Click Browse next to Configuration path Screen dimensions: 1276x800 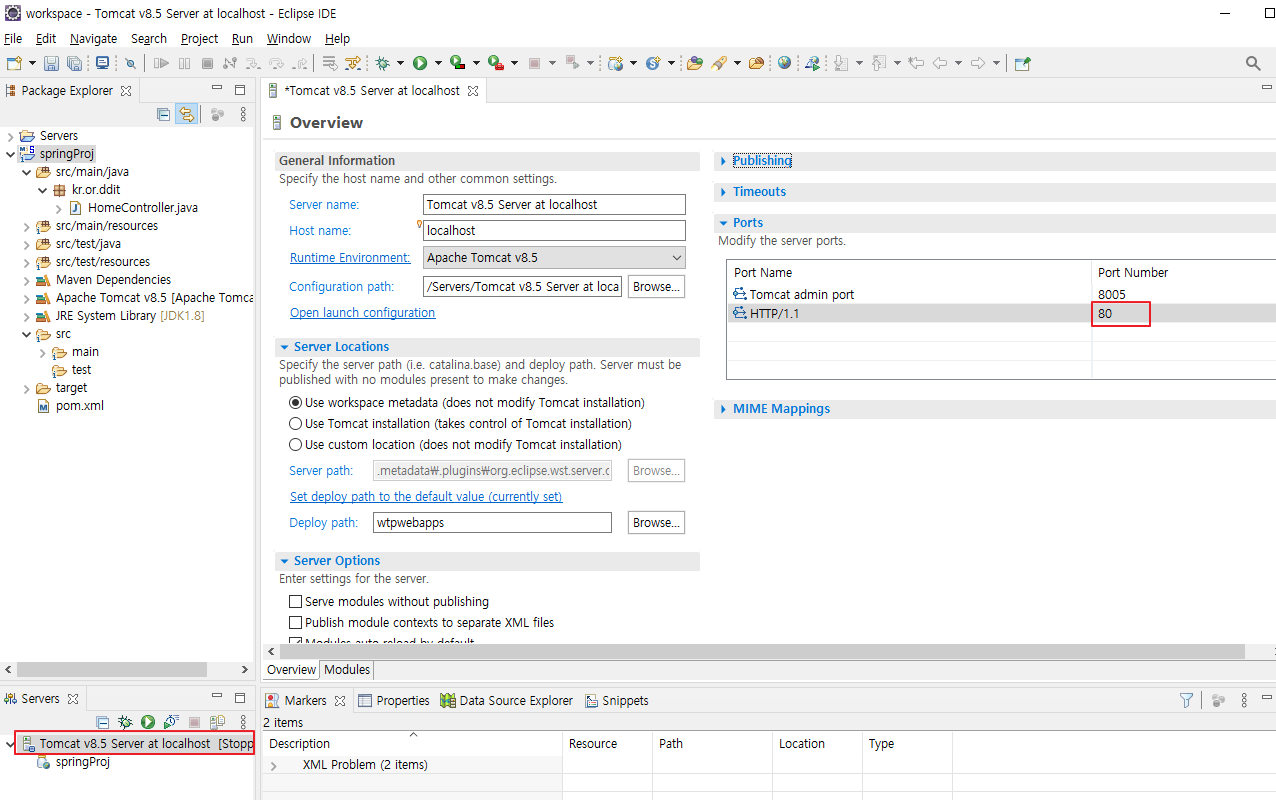tap(656, 287)
